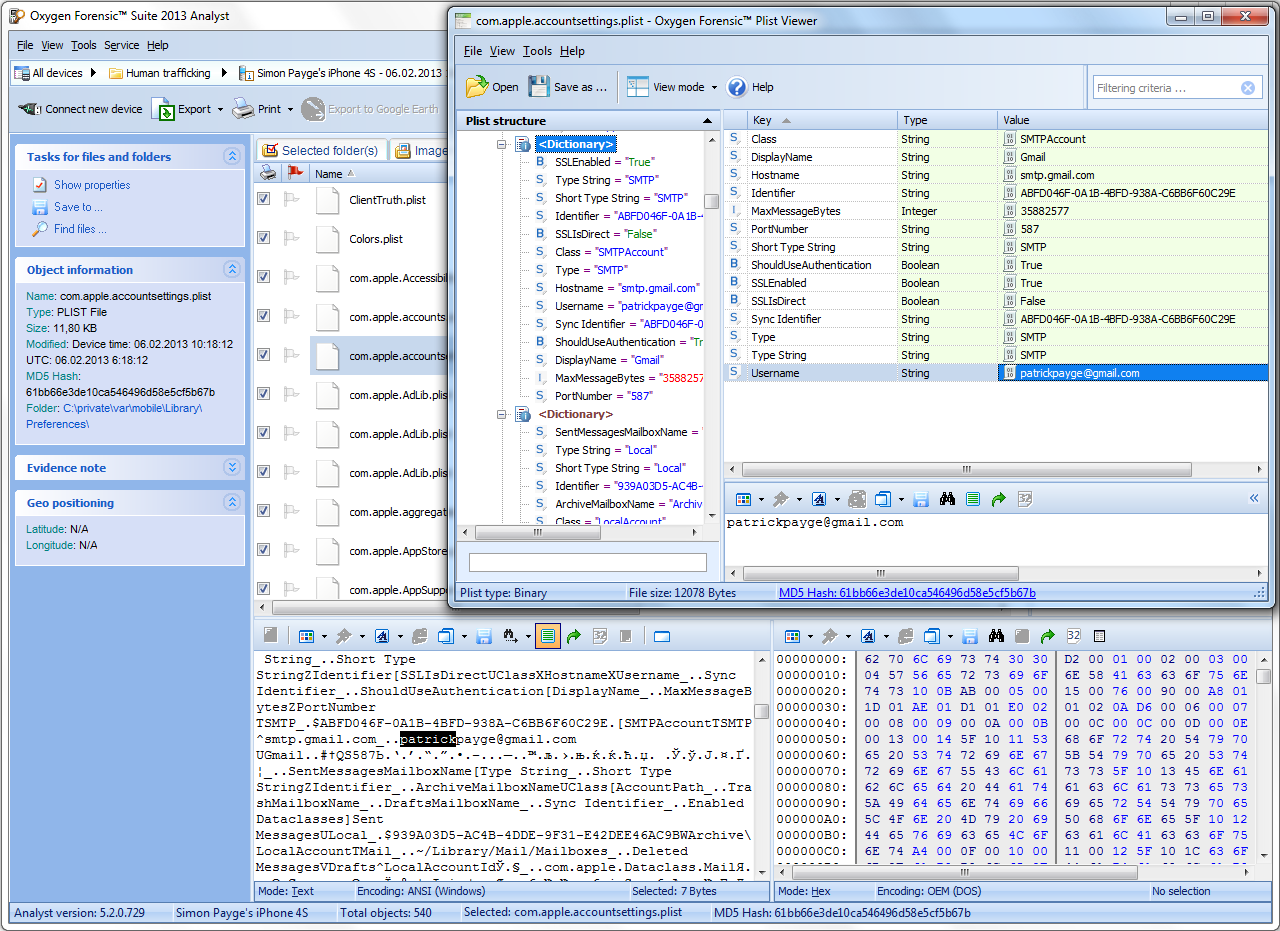Viewport: 1280px width, 931px height.
Task: Click Connect new device icon
Action: click(x=29, y=109)
